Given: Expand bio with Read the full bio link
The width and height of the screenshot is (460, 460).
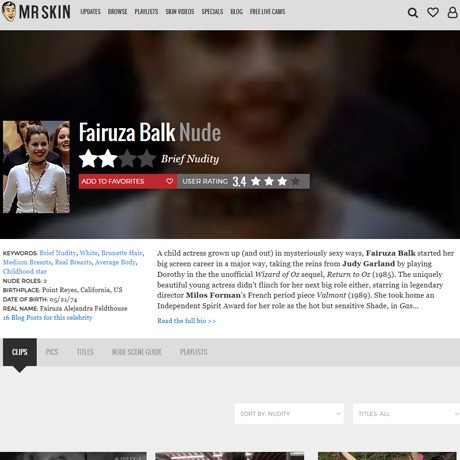Looking at the screenshot, I should 186,321.
